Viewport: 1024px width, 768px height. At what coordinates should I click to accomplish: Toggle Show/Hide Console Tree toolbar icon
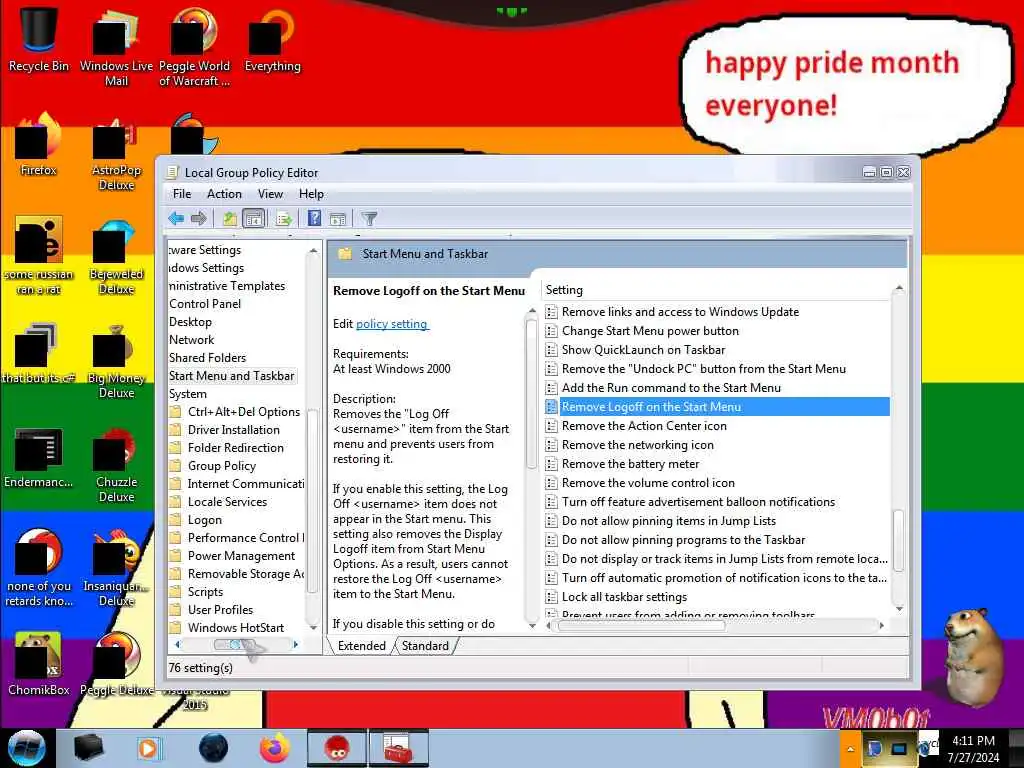(253, 219)
